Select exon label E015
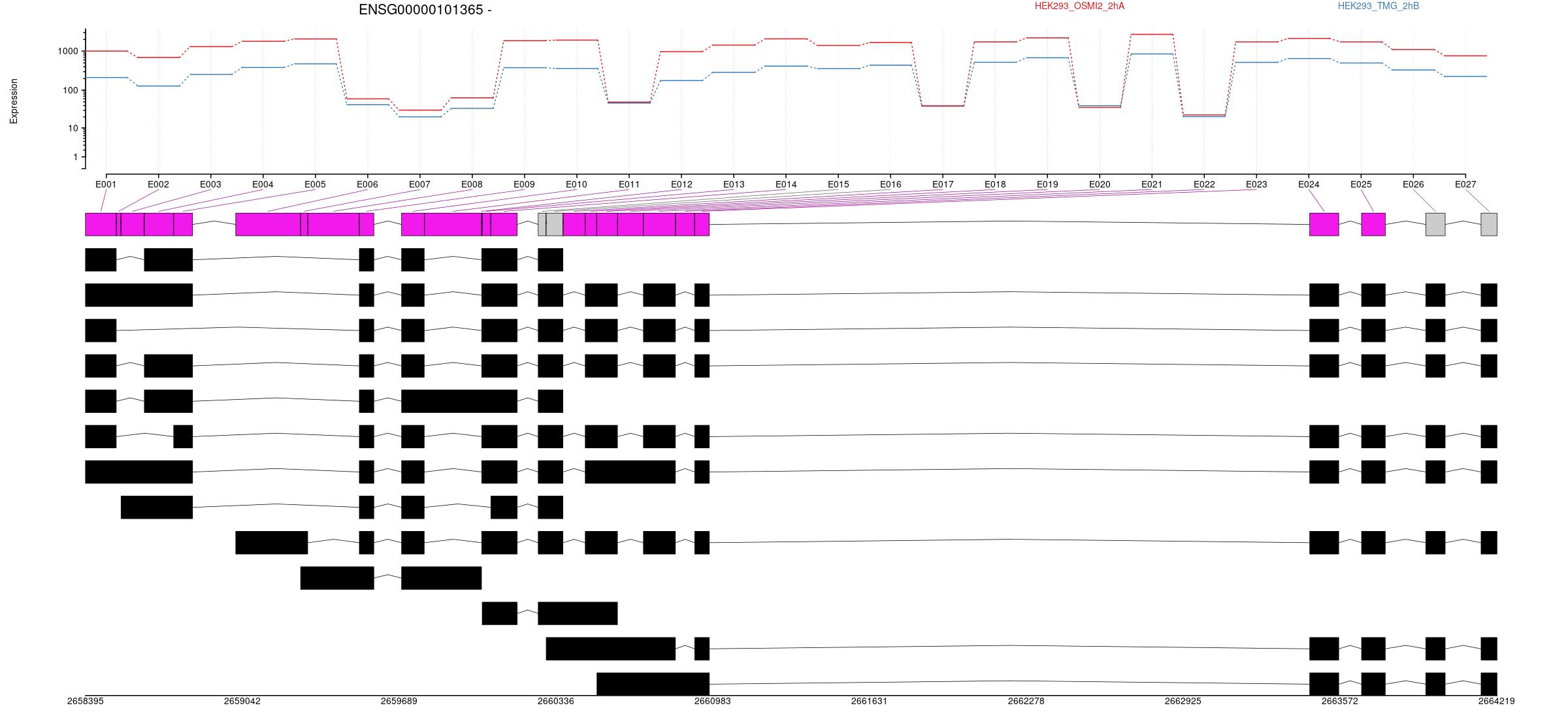Viewport: 1568px width, 712px height. coord(838,184)
